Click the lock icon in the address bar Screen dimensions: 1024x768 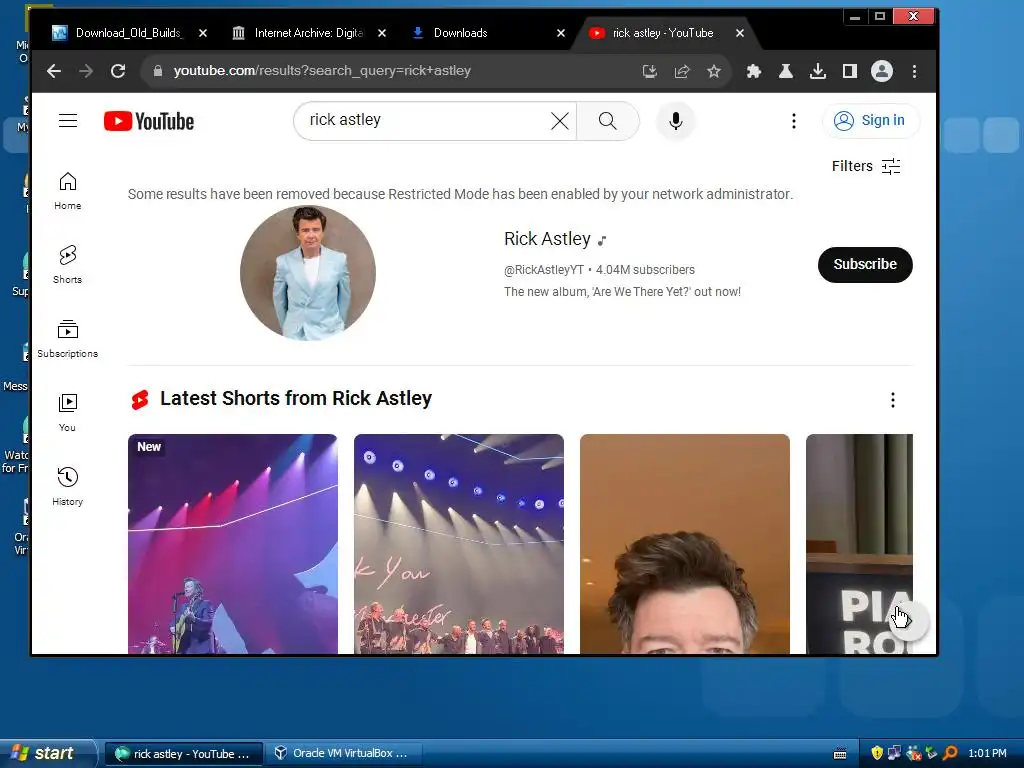pos(157,71)
